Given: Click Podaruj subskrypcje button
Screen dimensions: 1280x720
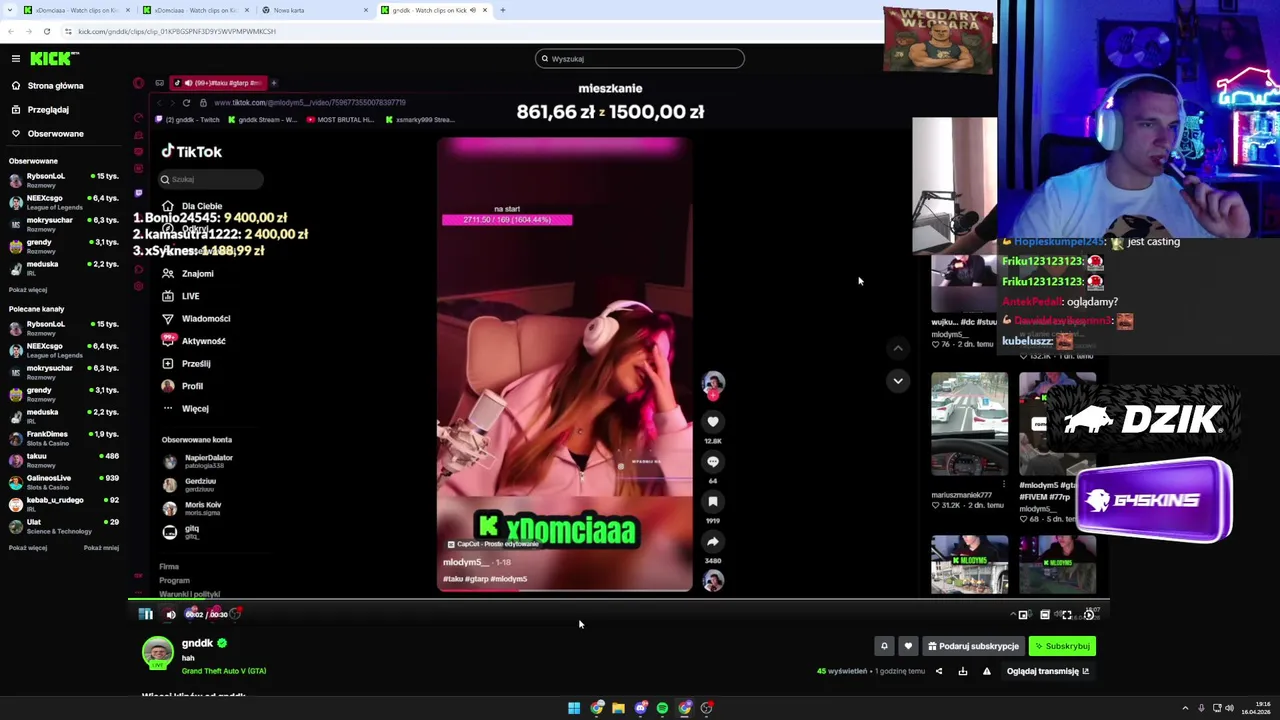Looking at the screenshot, I should (x=973, y=646).
